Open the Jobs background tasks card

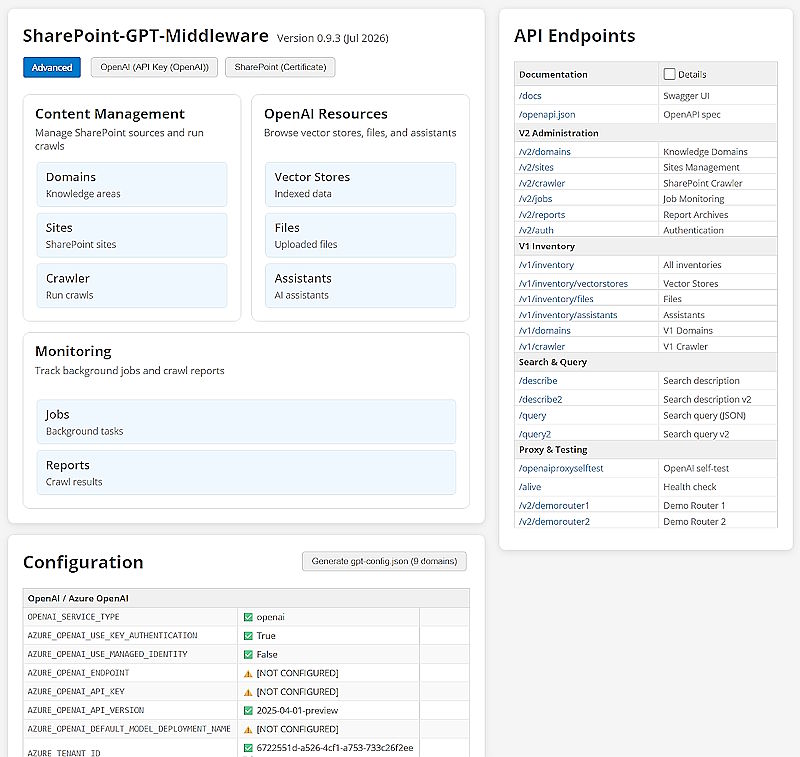[x=246, y=422]
